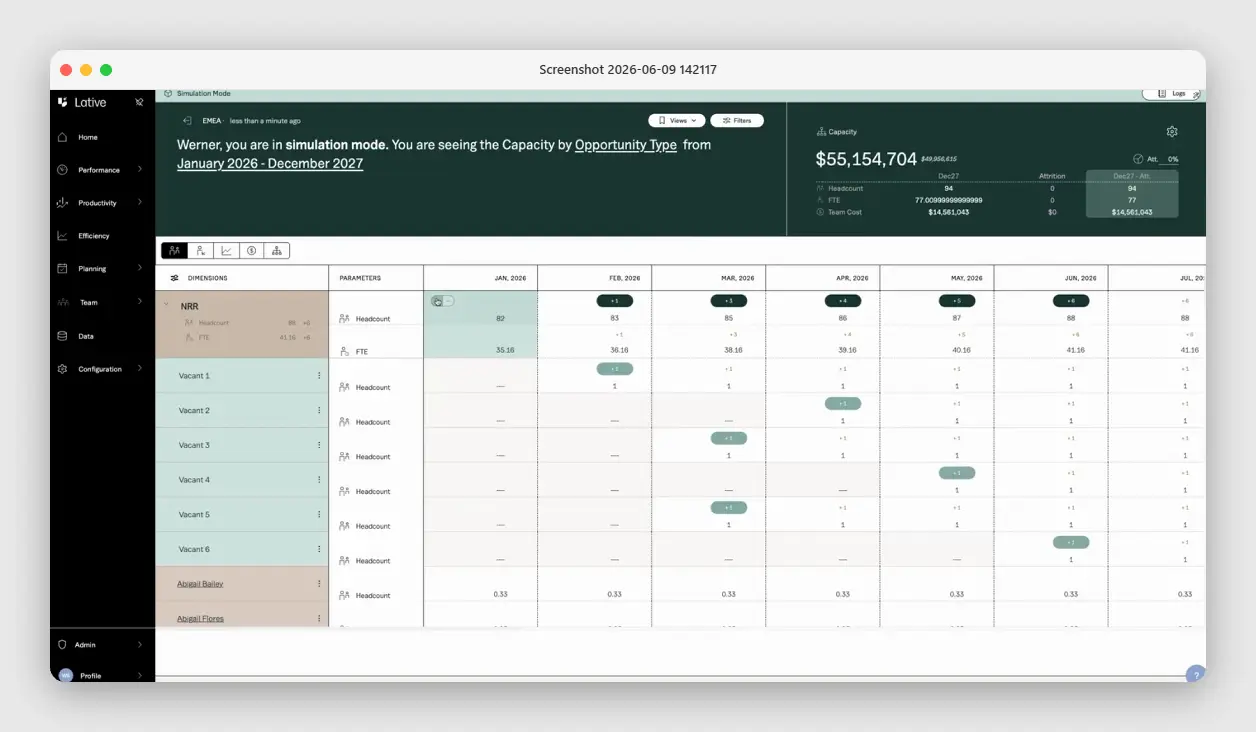The height and width of the screenshot is (732, 1256).
Task: Select the FTE view tab icon
Action: click(x=200, y=250)
